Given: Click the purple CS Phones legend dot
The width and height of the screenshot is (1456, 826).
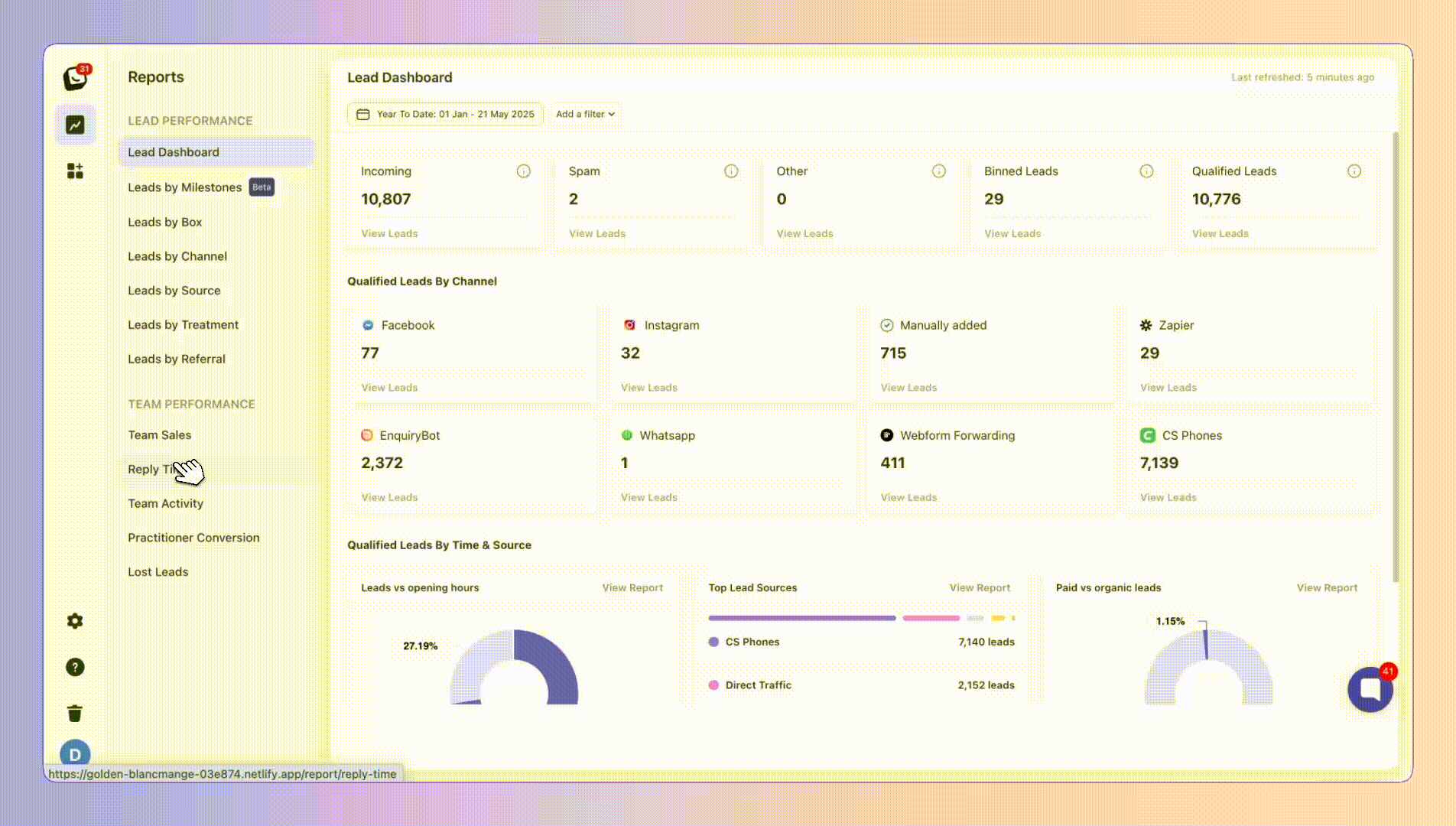Looking at the screenshot, I should click(x=713, y=642).
